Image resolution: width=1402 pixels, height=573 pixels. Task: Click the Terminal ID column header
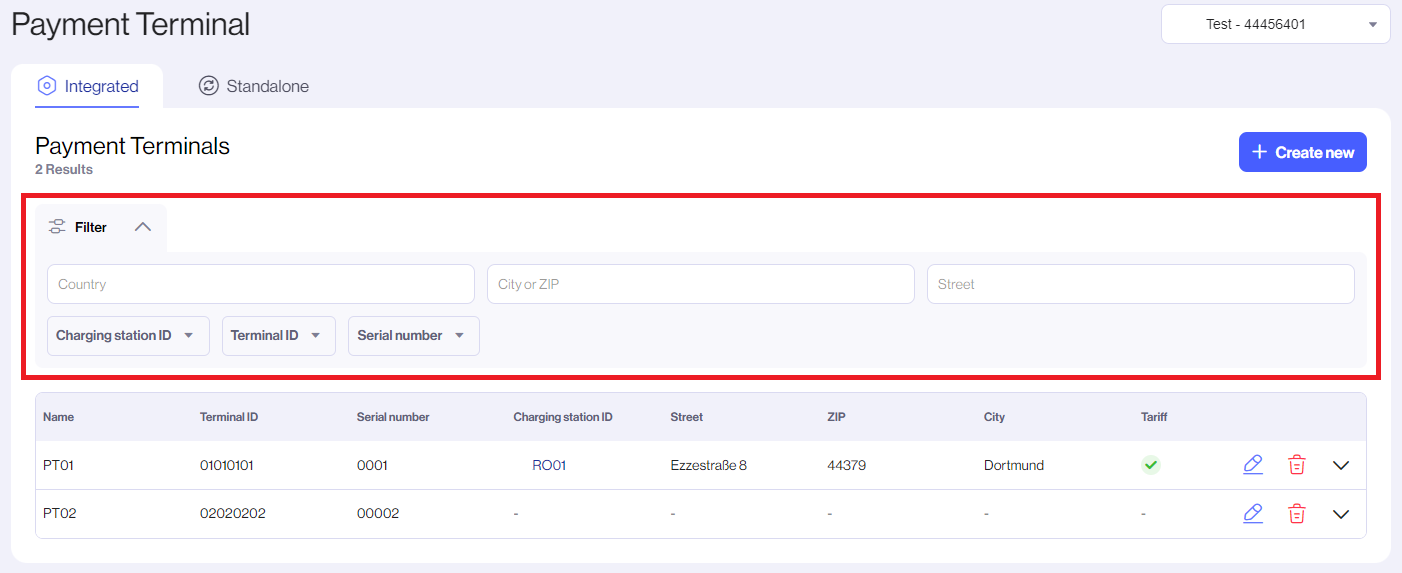click(x=229, y=417)
